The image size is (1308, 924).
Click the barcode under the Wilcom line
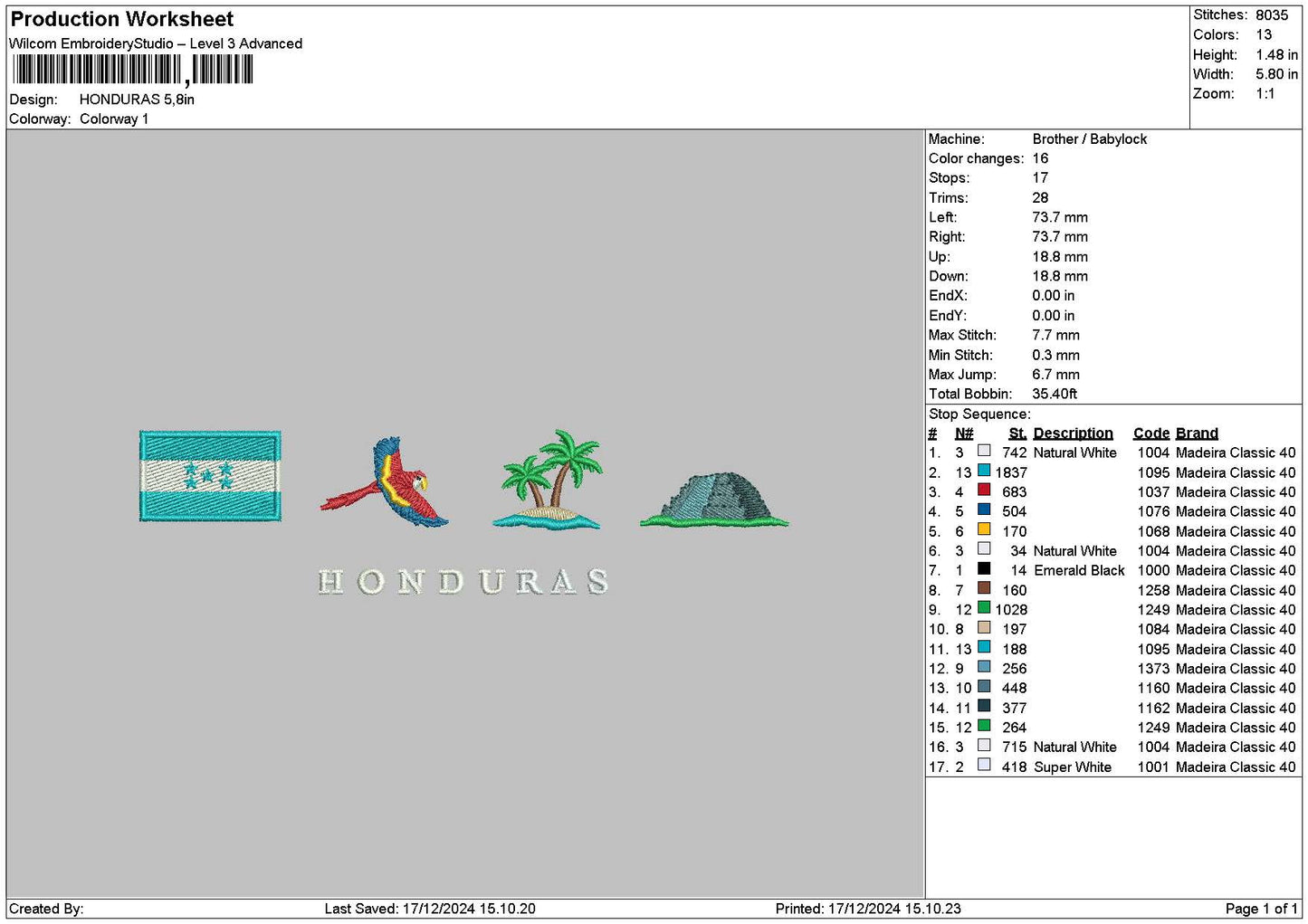pyautogui.click(x=132, y=71)
